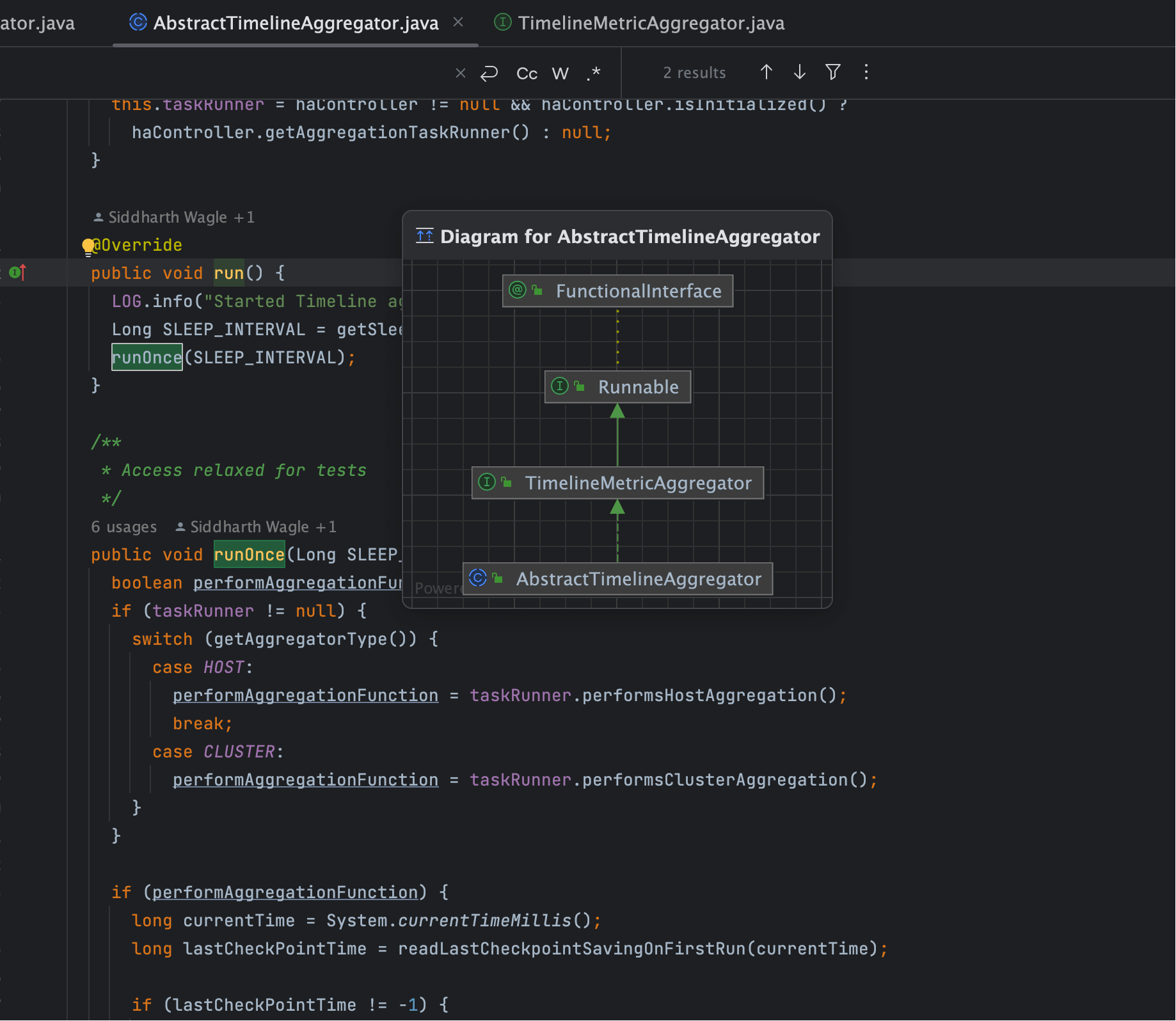Click 'case CLUSTER:' in the switch
1176x1021 pixels.
point(218,752)
